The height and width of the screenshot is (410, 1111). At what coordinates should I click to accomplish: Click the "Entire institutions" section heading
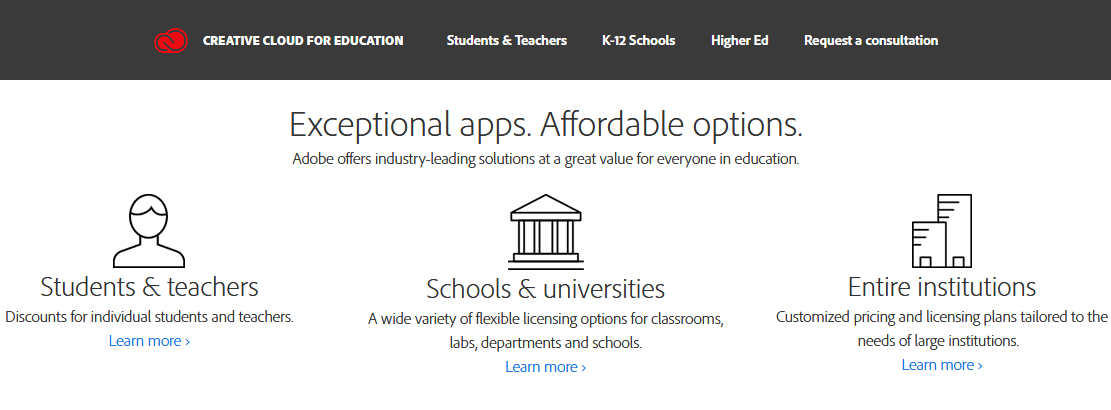tap(942, 287)
